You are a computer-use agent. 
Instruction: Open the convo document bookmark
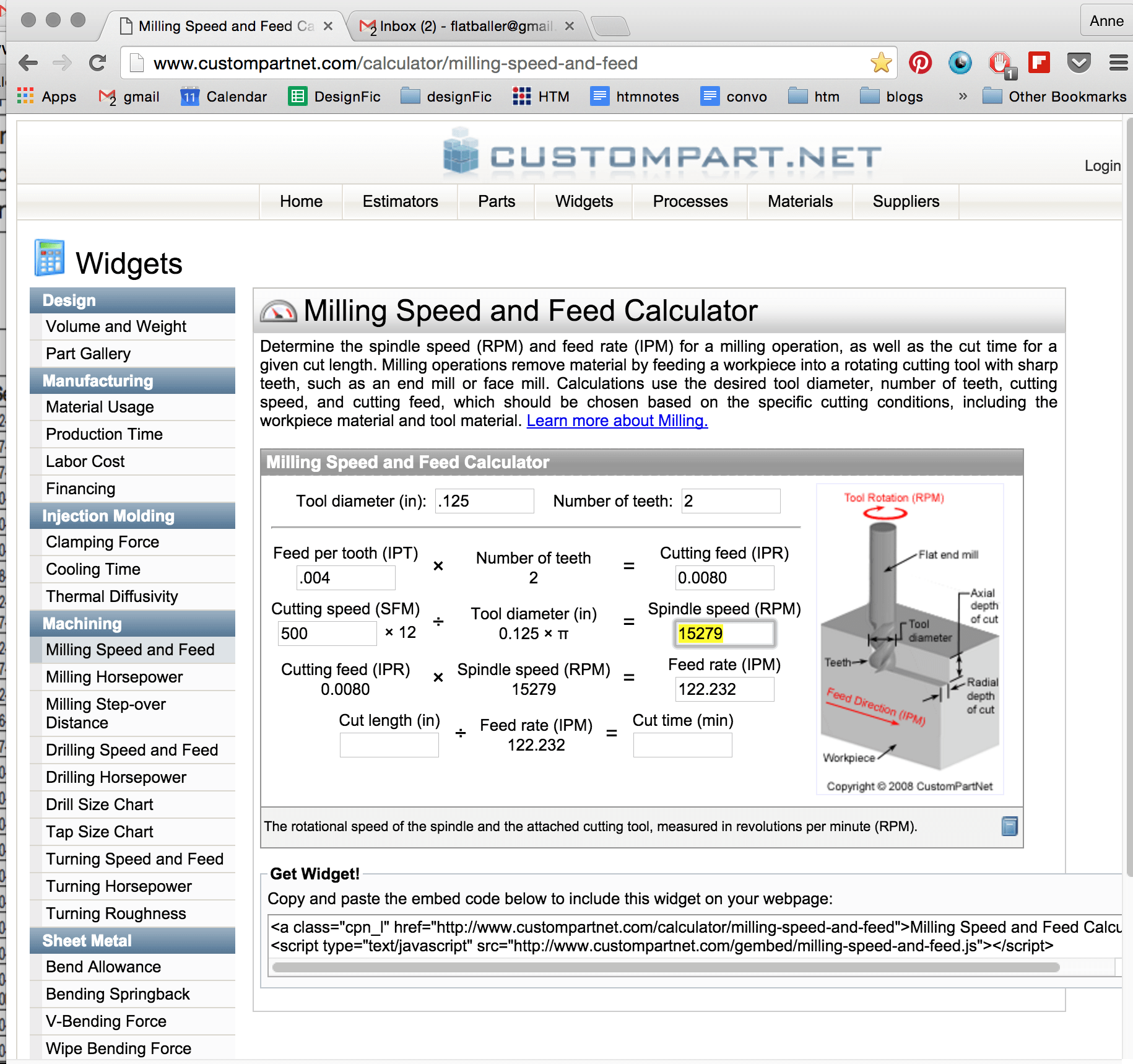pyautogui.click(x=734, y=97)
